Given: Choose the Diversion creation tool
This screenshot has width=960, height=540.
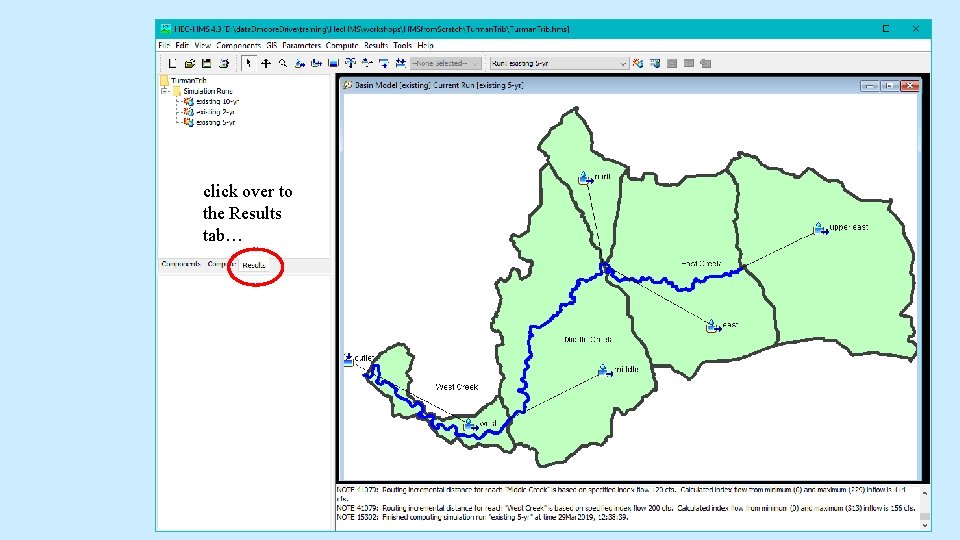Looking at the screenshot, I should [x=367, y=63].
